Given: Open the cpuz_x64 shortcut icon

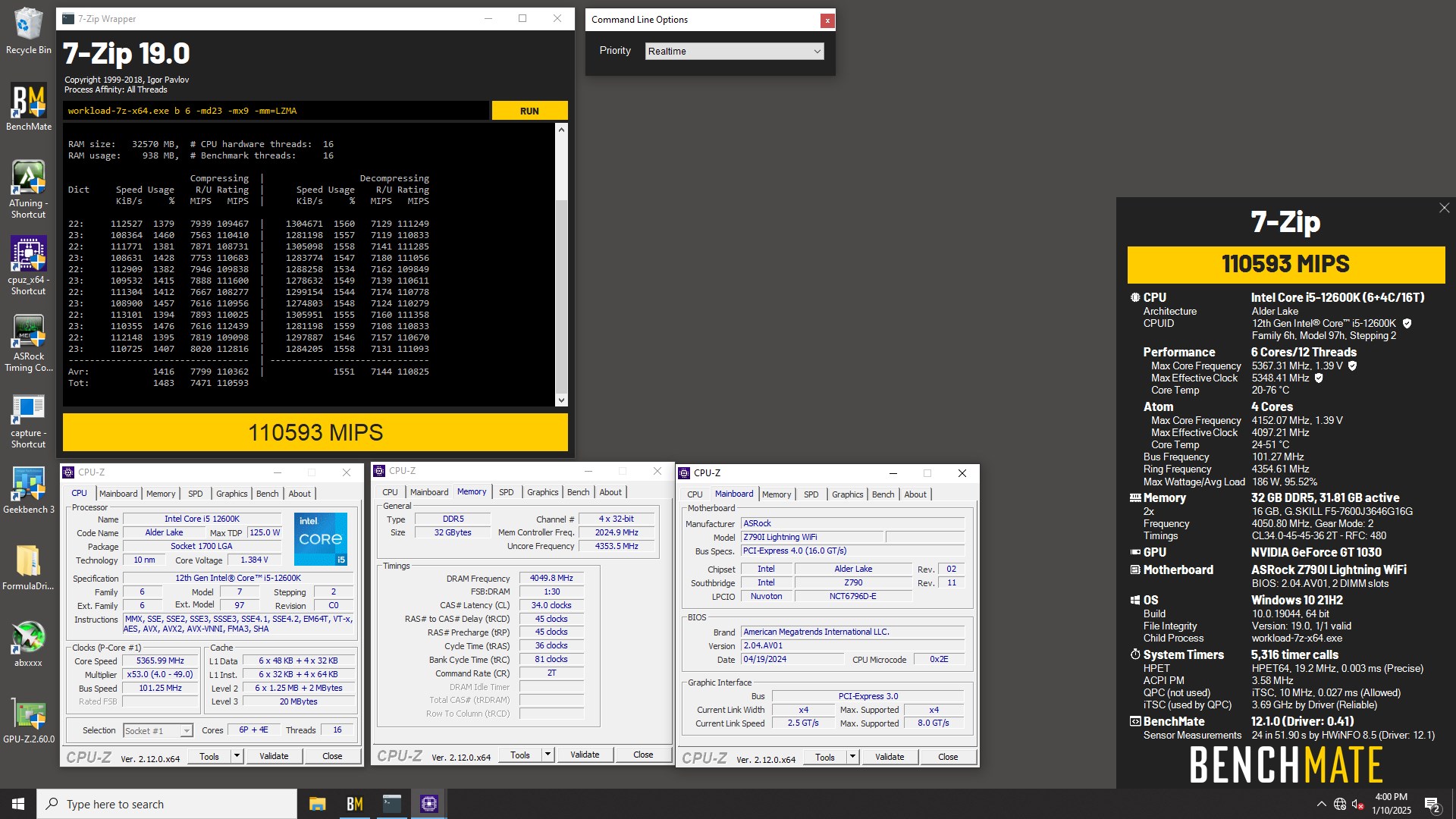Looking at the screenshot, I should pyautogui.click(x=28, y=265).
